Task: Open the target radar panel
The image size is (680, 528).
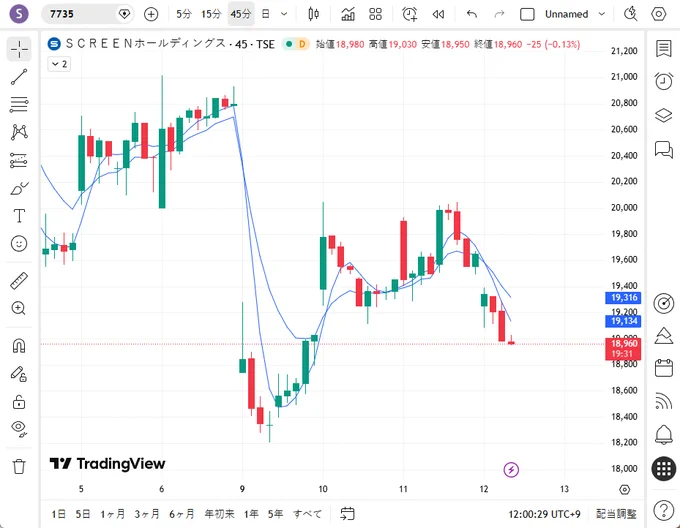Action: (664, 303)
